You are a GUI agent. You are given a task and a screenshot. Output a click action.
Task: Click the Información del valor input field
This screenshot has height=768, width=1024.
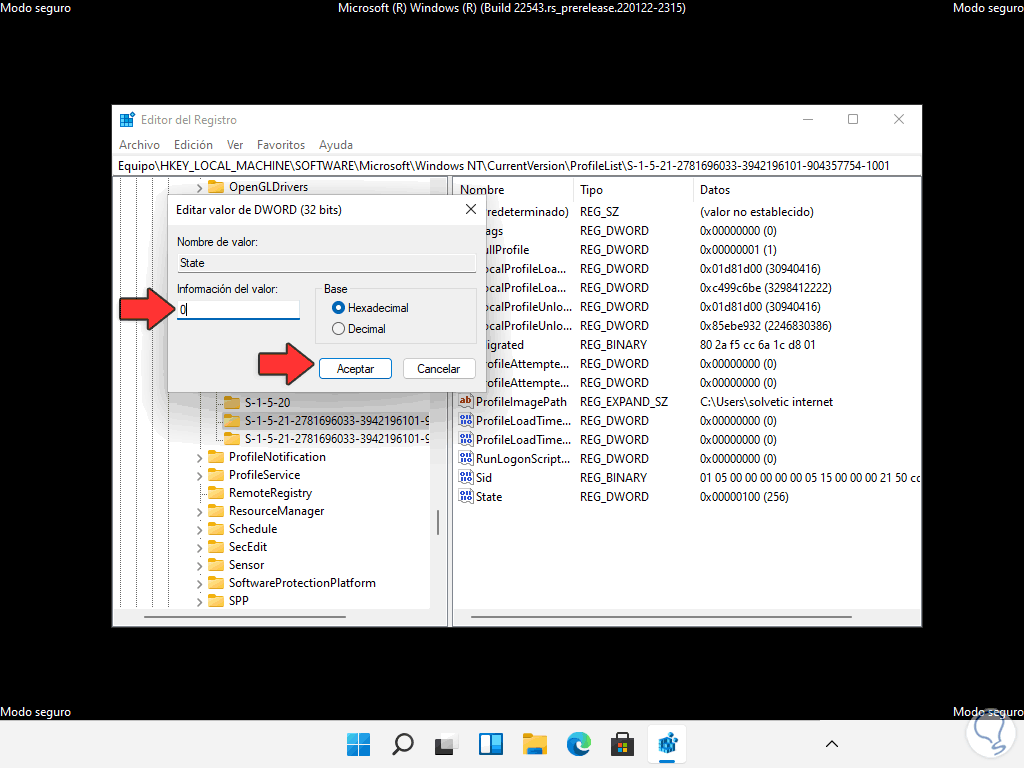click(x=238, y=310)
